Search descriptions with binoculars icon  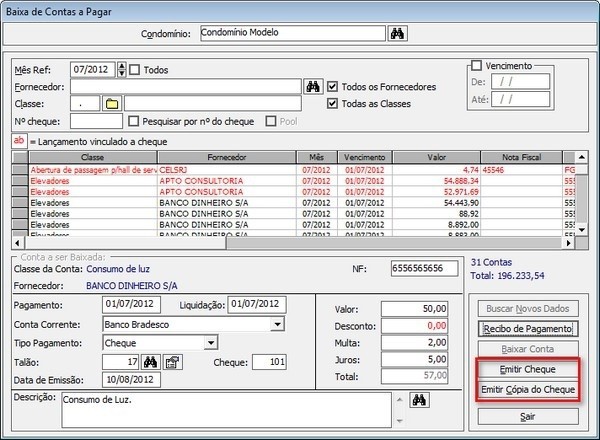(x=419, y=400)
